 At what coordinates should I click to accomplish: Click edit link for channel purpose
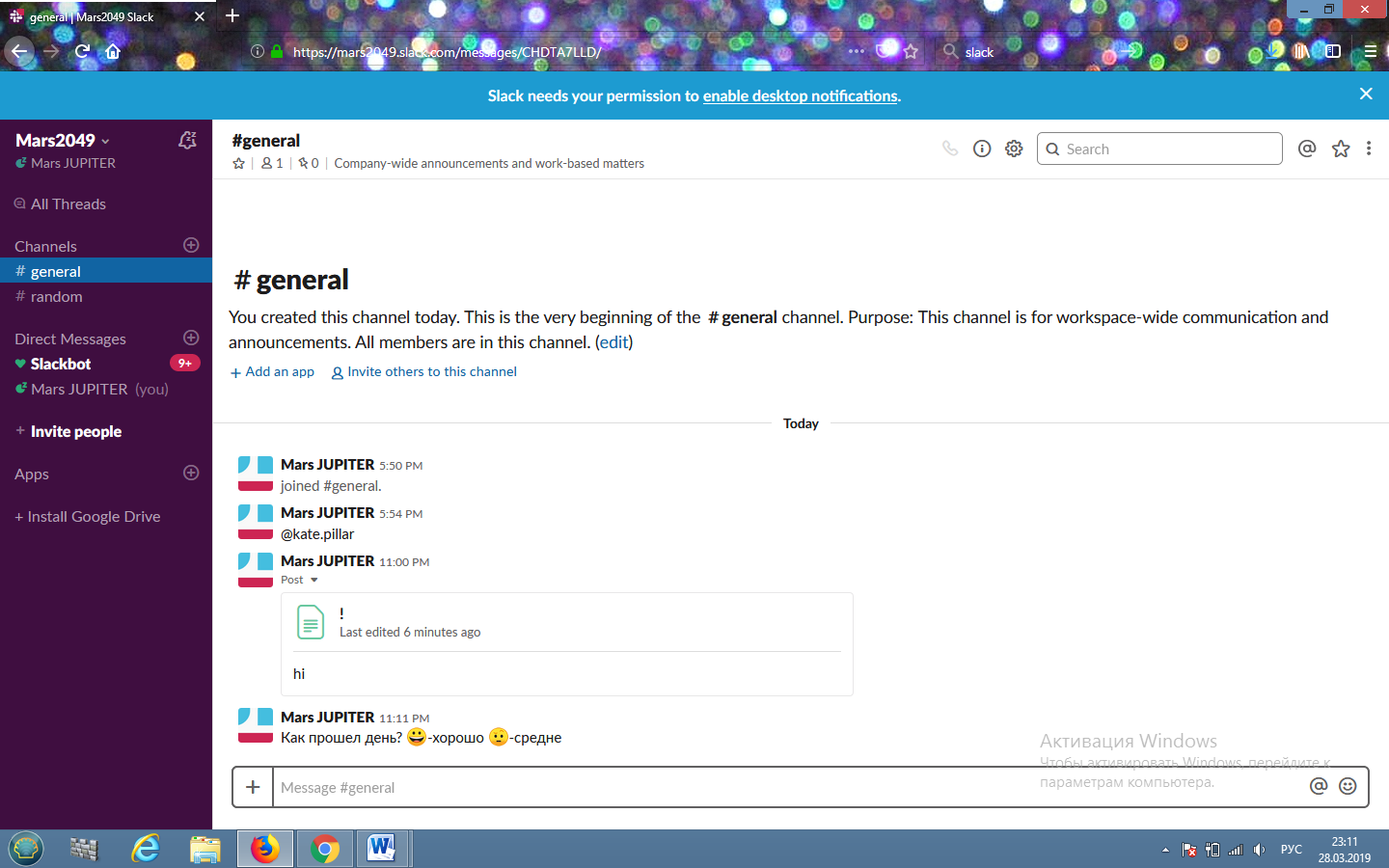tap(613, 342)
